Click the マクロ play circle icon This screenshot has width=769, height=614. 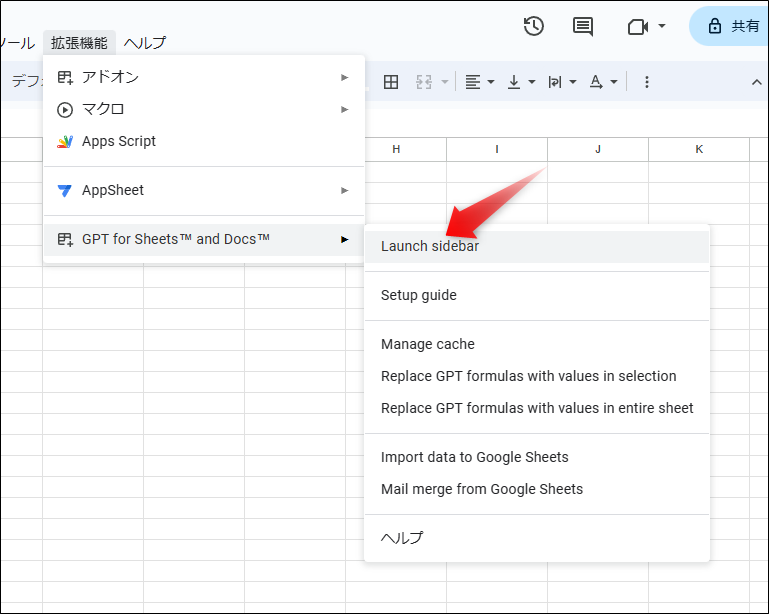pyautogui.click(x=65, y=109)
